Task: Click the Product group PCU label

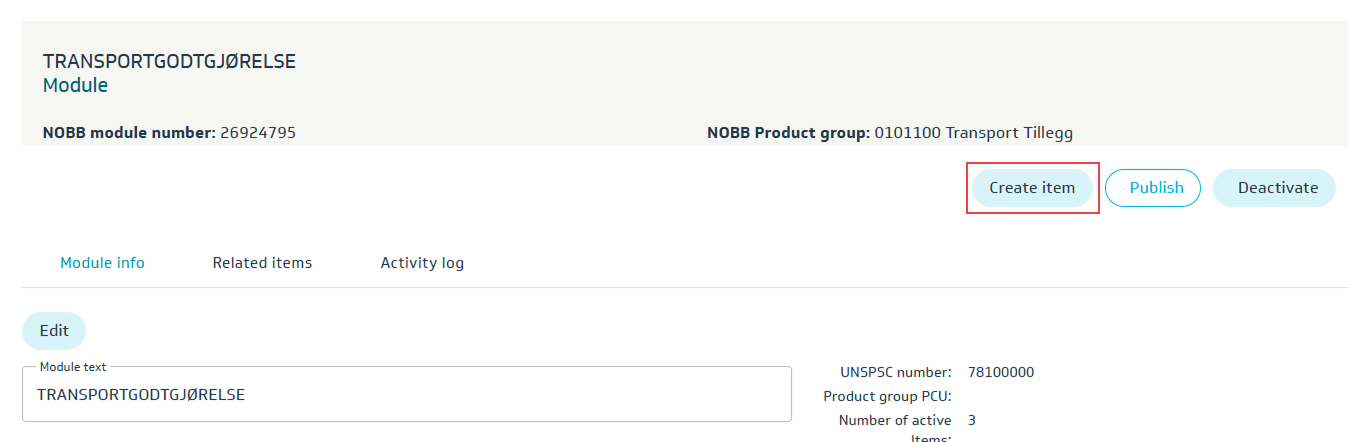Action: click(887, 397)
